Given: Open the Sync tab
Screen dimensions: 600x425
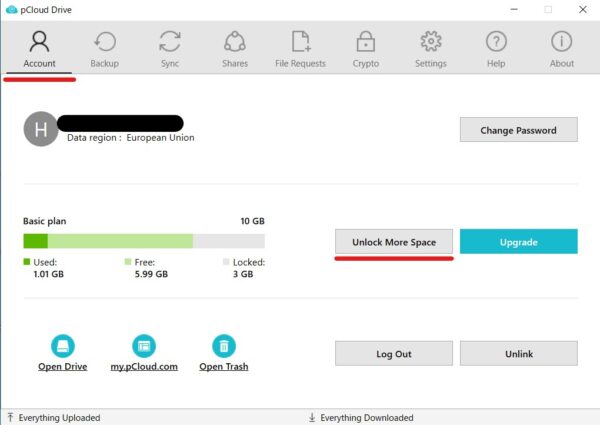Looking at the screenshot, I should point(170,49).
